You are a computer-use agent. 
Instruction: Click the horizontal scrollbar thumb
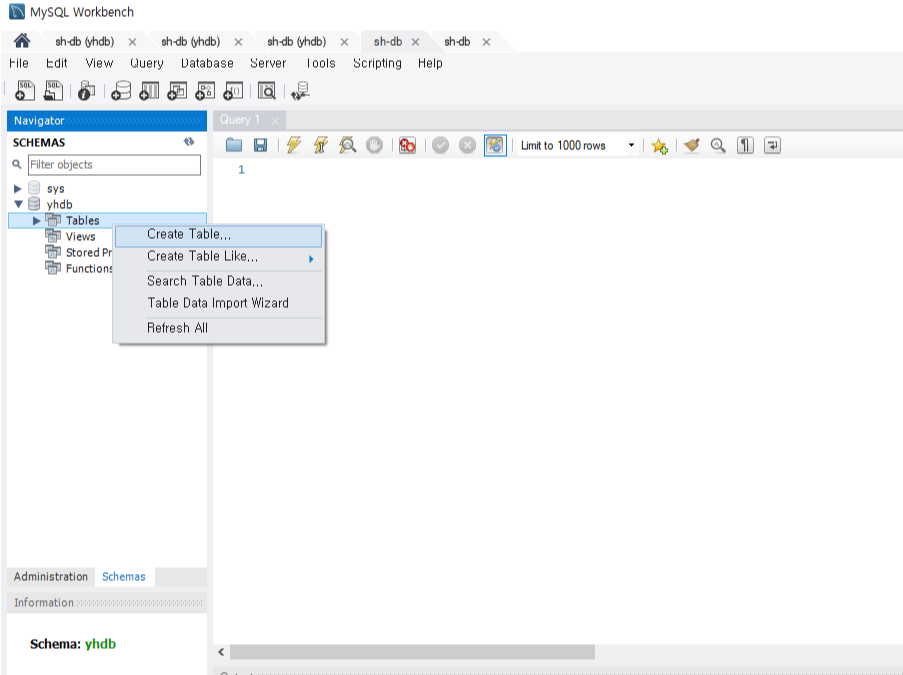click(412, 652)
